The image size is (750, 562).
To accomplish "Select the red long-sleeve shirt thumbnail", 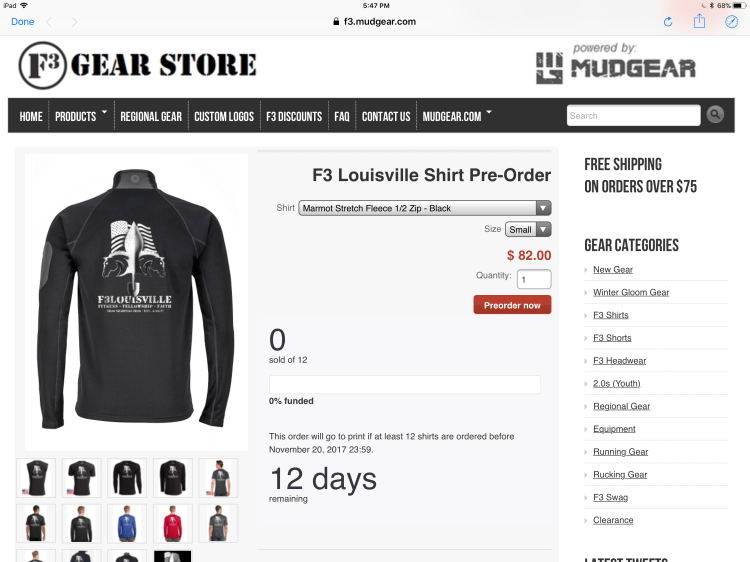I will [173, 523].
